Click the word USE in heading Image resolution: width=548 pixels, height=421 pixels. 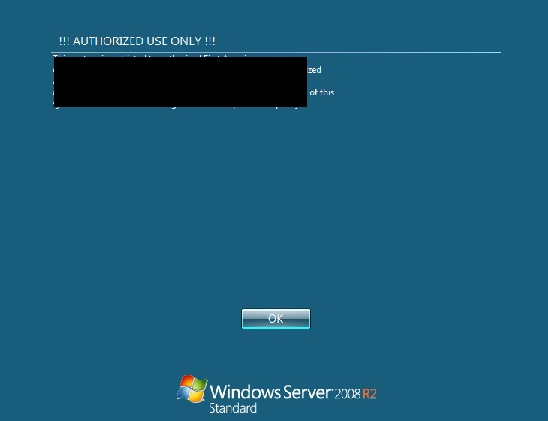(157, 41)
